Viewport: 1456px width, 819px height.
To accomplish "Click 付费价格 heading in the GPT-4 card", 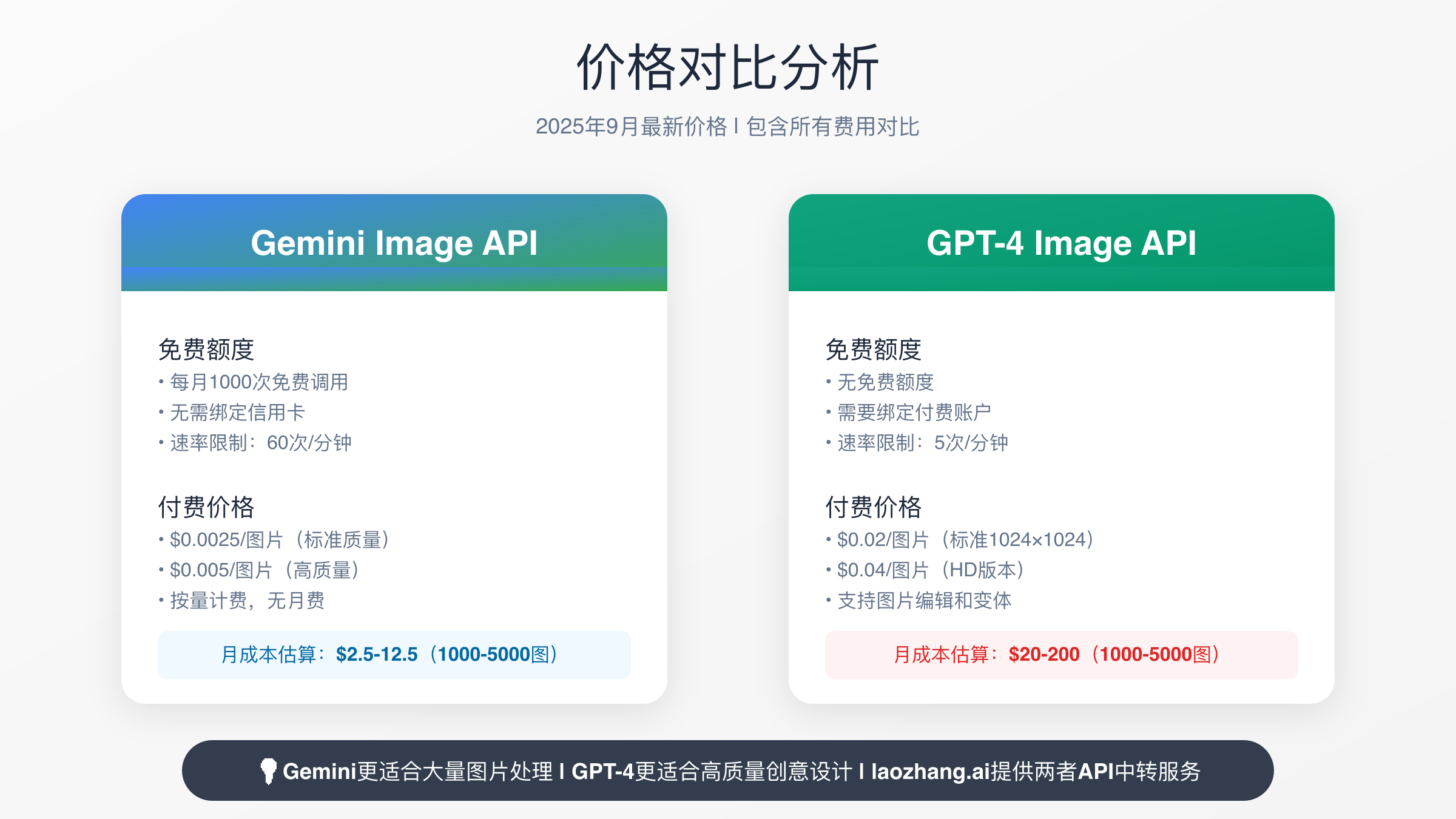I will tap(874, 507).
